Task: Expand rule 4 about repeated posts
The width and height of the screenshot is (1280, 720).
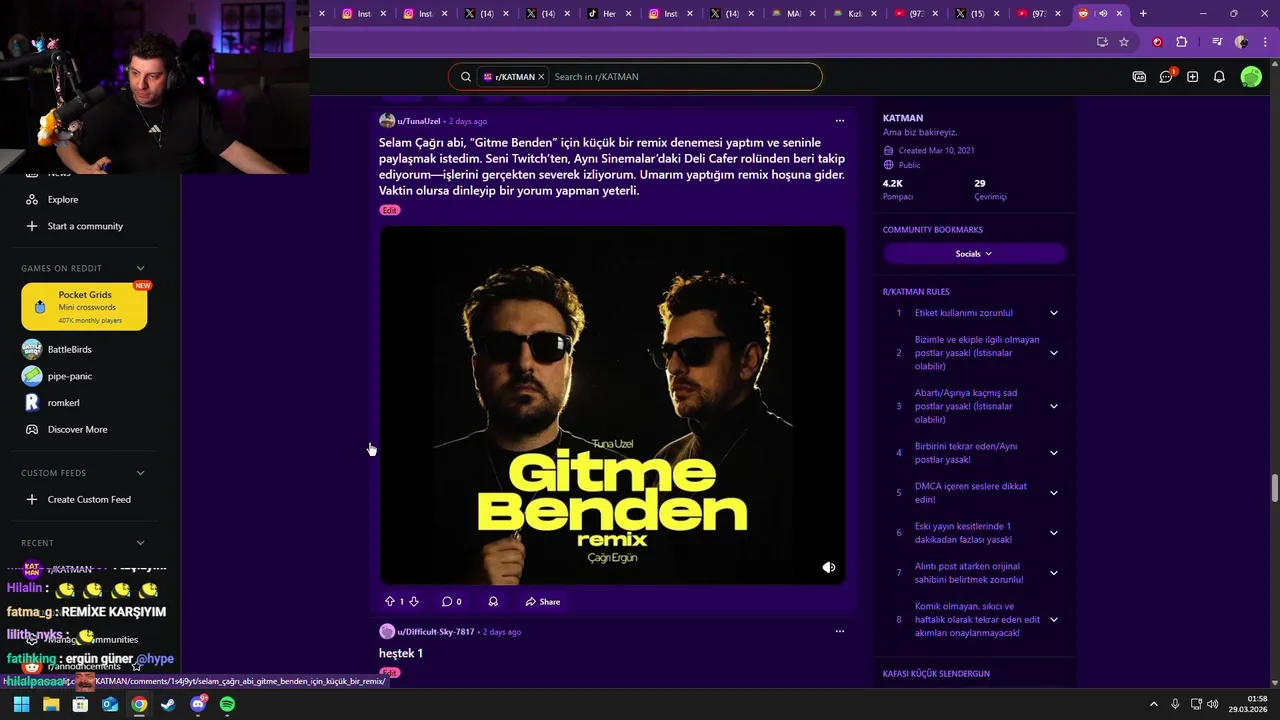Action: [1053, 453]
